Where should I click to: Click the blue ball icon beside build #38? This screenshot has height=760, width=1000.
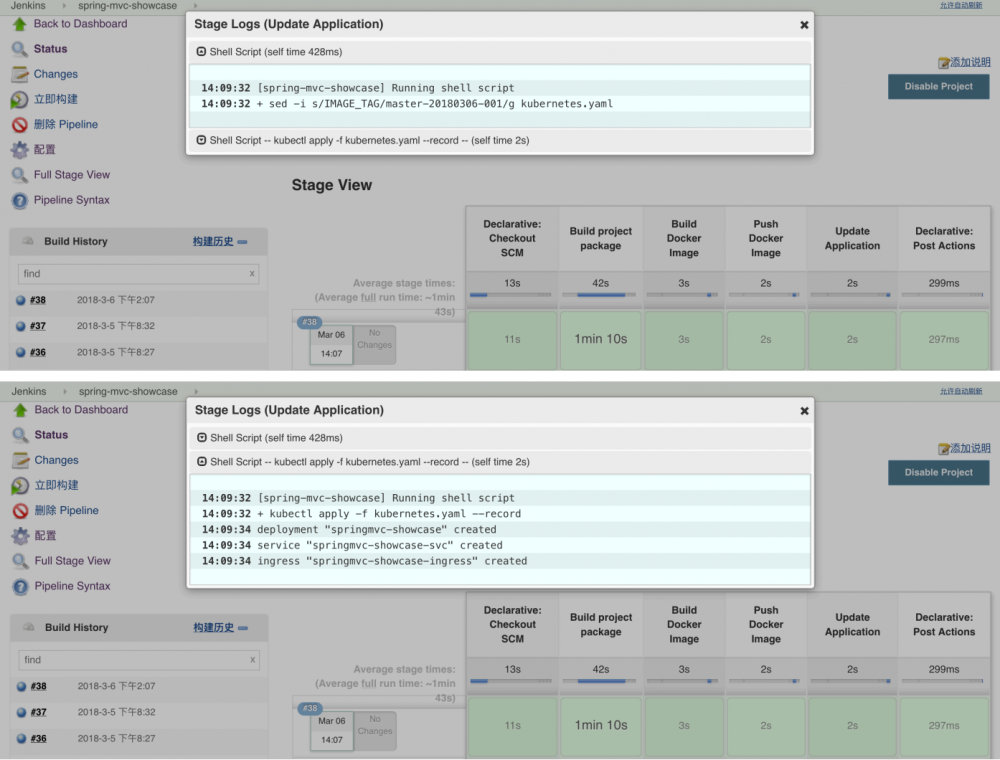click(22, 300)
